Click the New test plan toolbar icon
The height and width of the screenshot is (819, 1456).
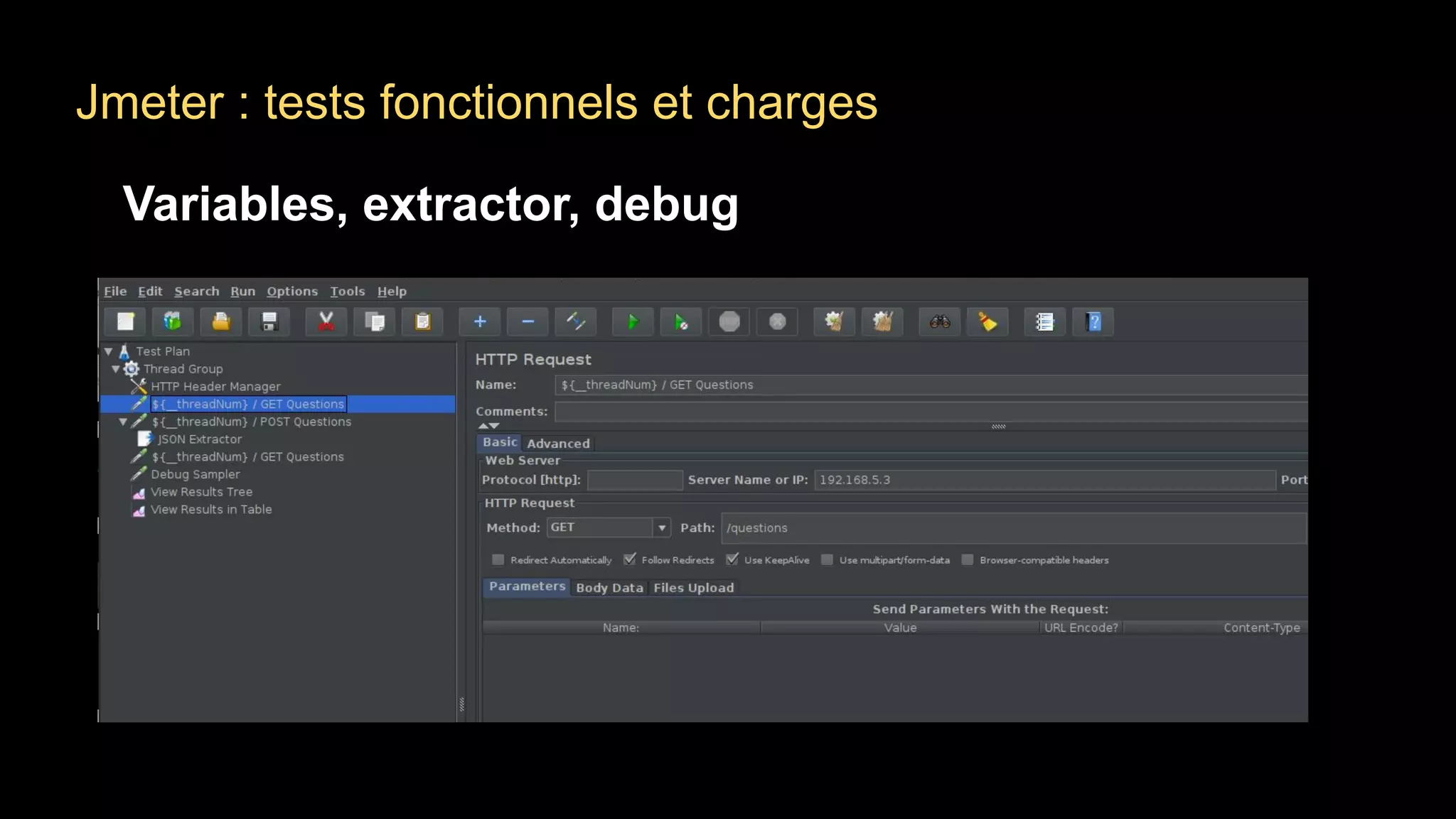coord(126,322)
